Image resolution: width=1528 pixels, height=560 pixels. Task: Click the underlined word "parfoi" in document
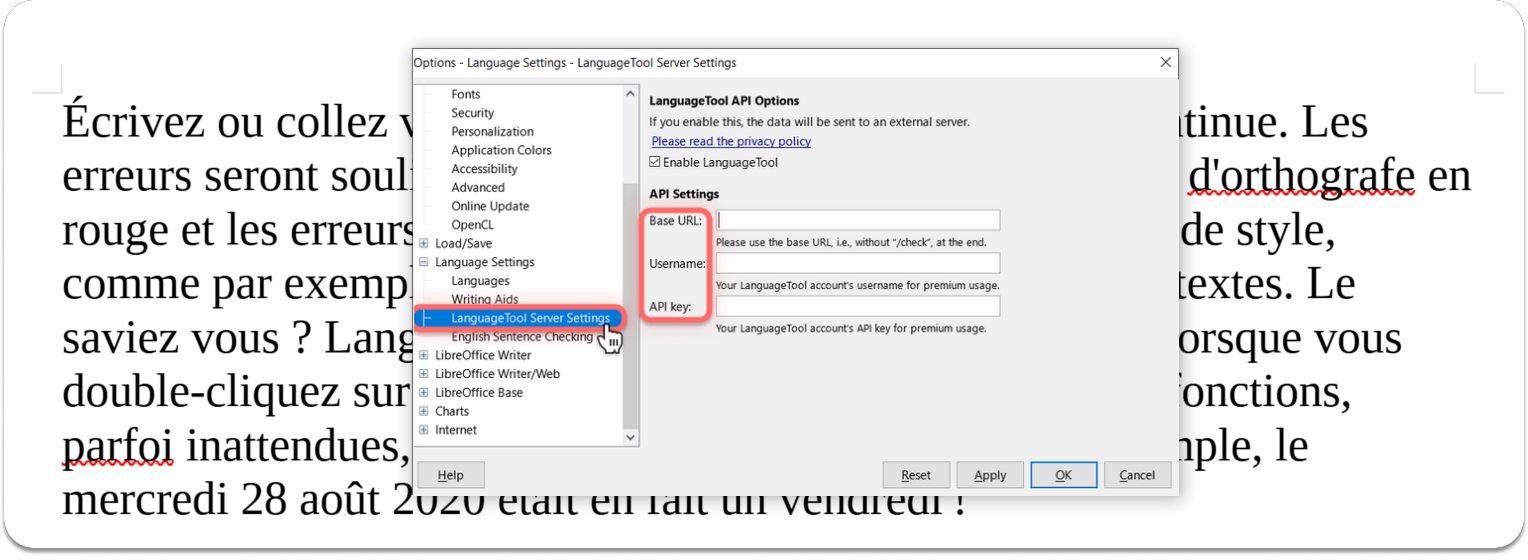118,446
